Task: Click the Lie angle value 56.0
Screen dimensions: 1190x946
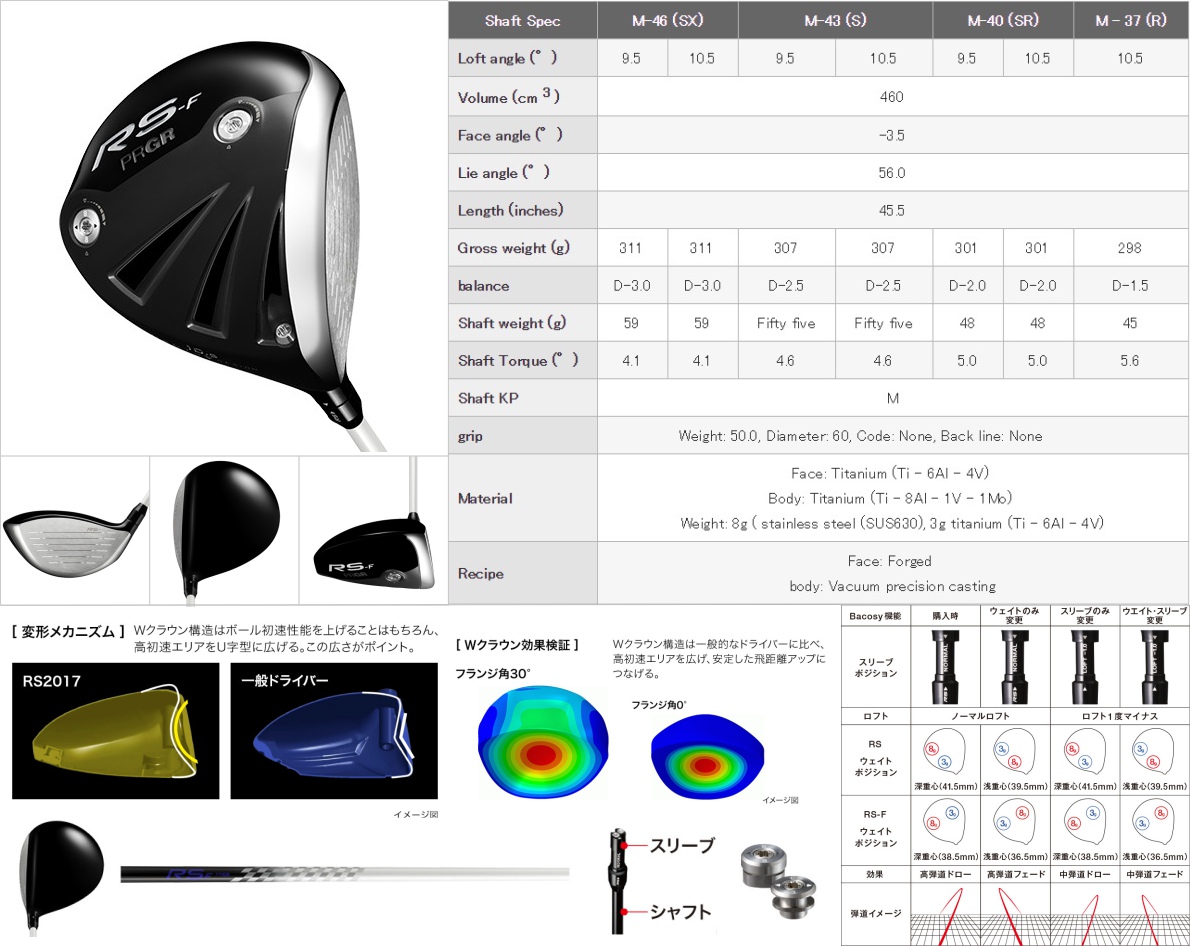Action: 892,173
